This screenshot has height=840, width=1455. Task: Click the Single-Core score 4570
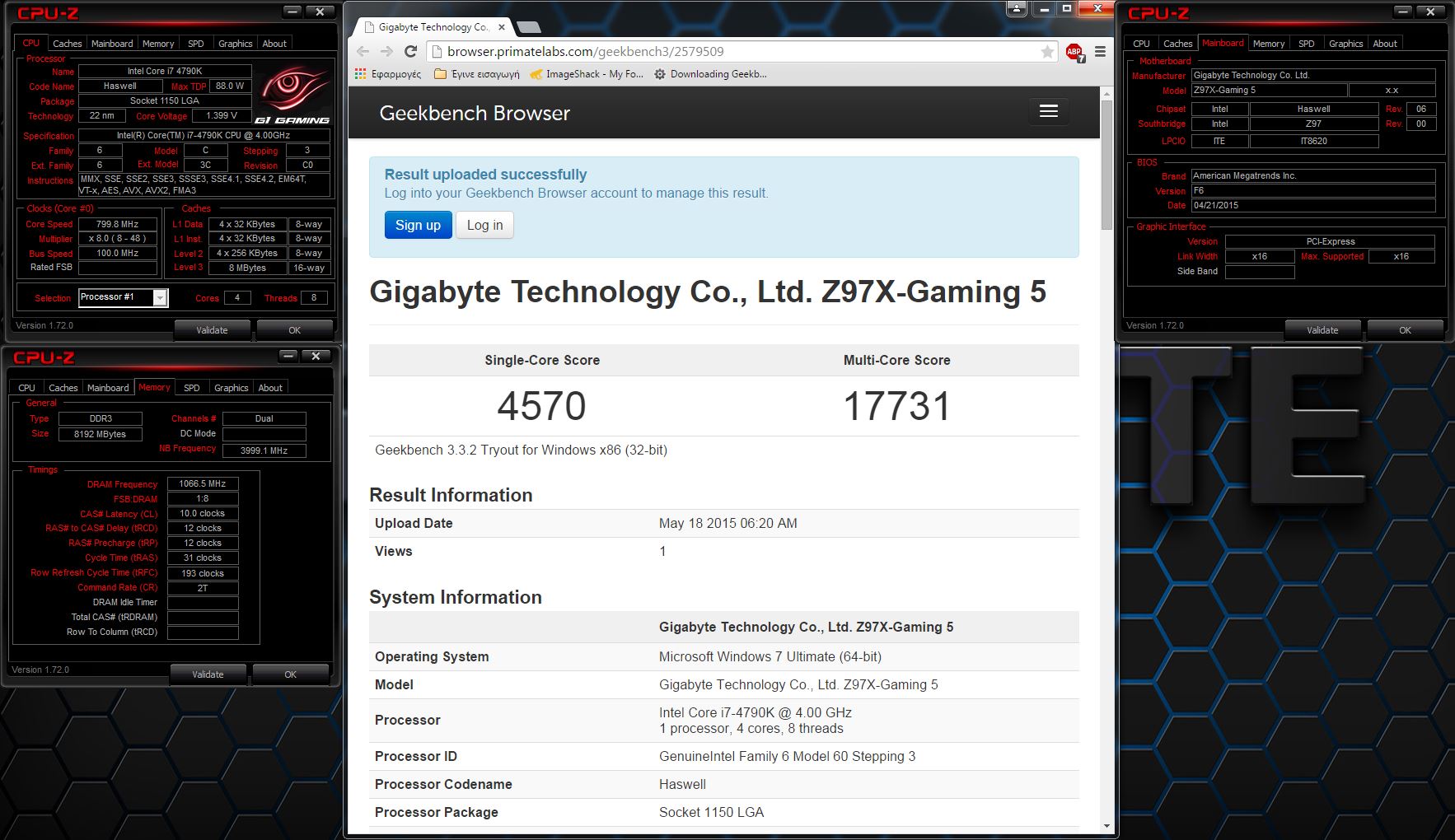click(541, 406)
